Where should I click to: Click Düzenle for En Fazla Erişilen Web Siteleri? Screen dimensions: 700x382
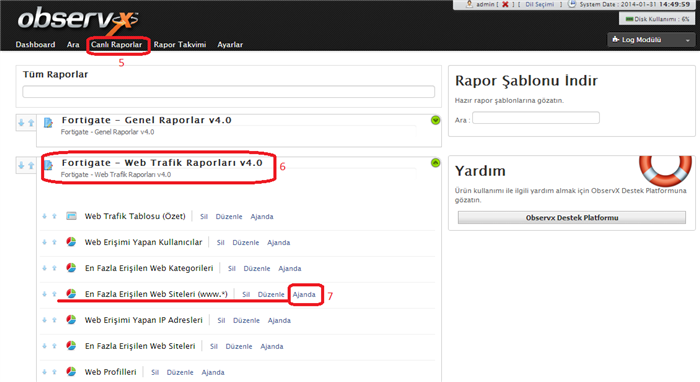[239, 346]
